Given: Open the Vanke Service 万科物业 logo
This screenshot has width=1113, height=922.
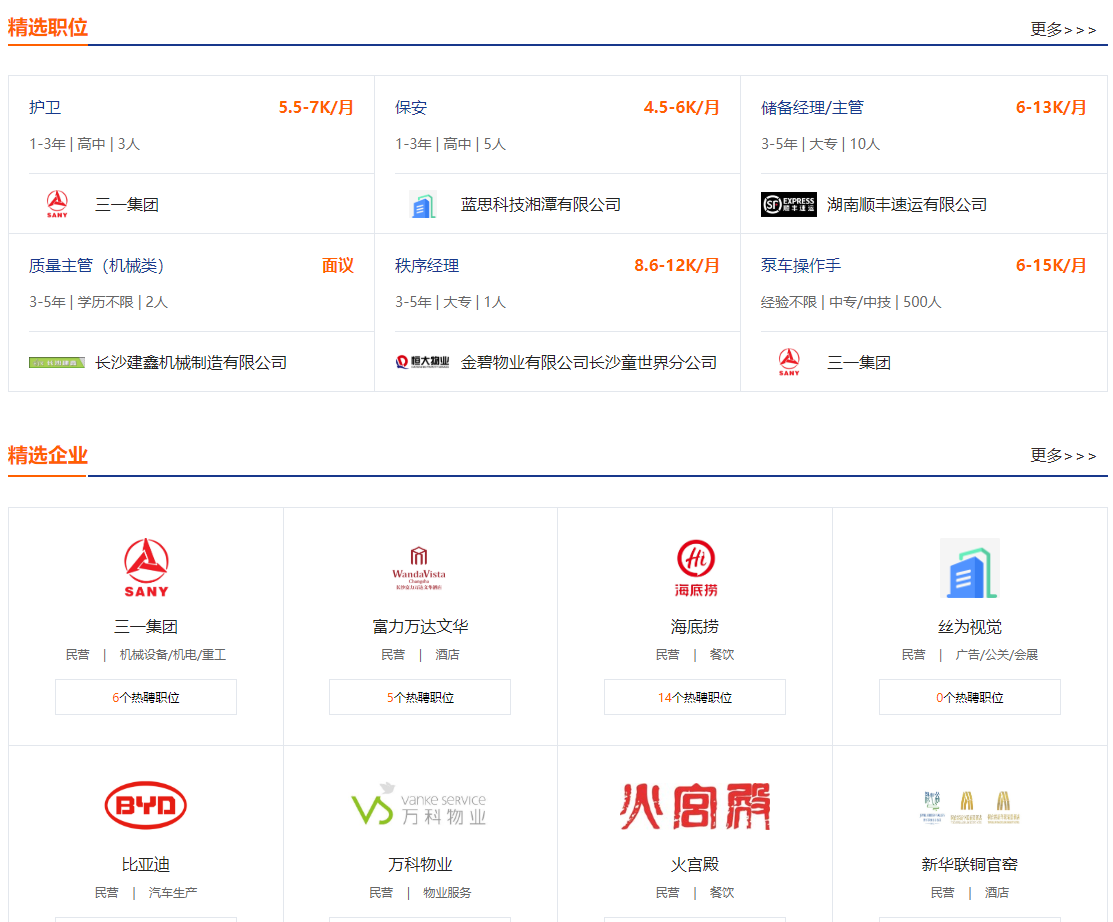Looking at the screenshot, I should point(420,804).
